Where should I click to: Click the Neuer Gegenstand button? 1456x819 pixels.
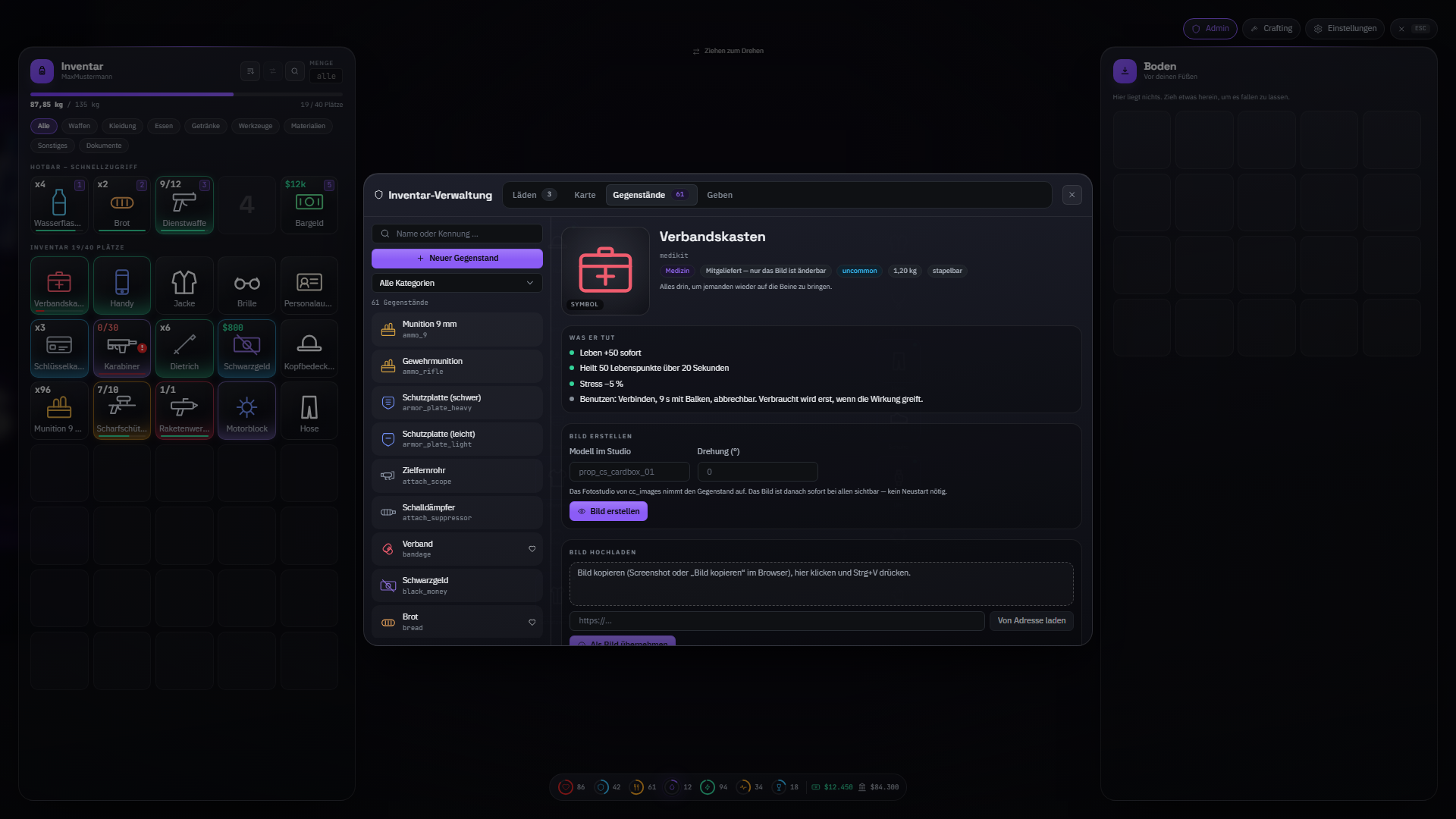457,259
